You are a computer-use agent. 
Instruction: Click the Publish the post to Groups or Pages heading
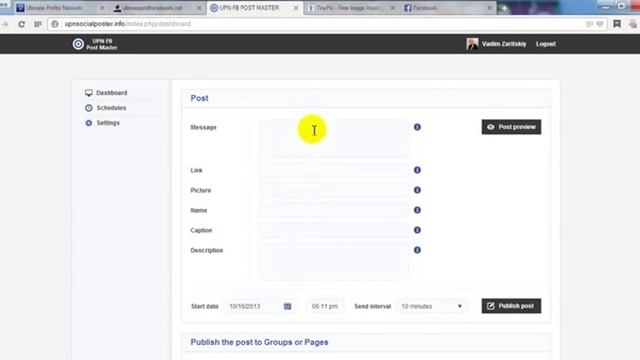[x=259, y=342]
